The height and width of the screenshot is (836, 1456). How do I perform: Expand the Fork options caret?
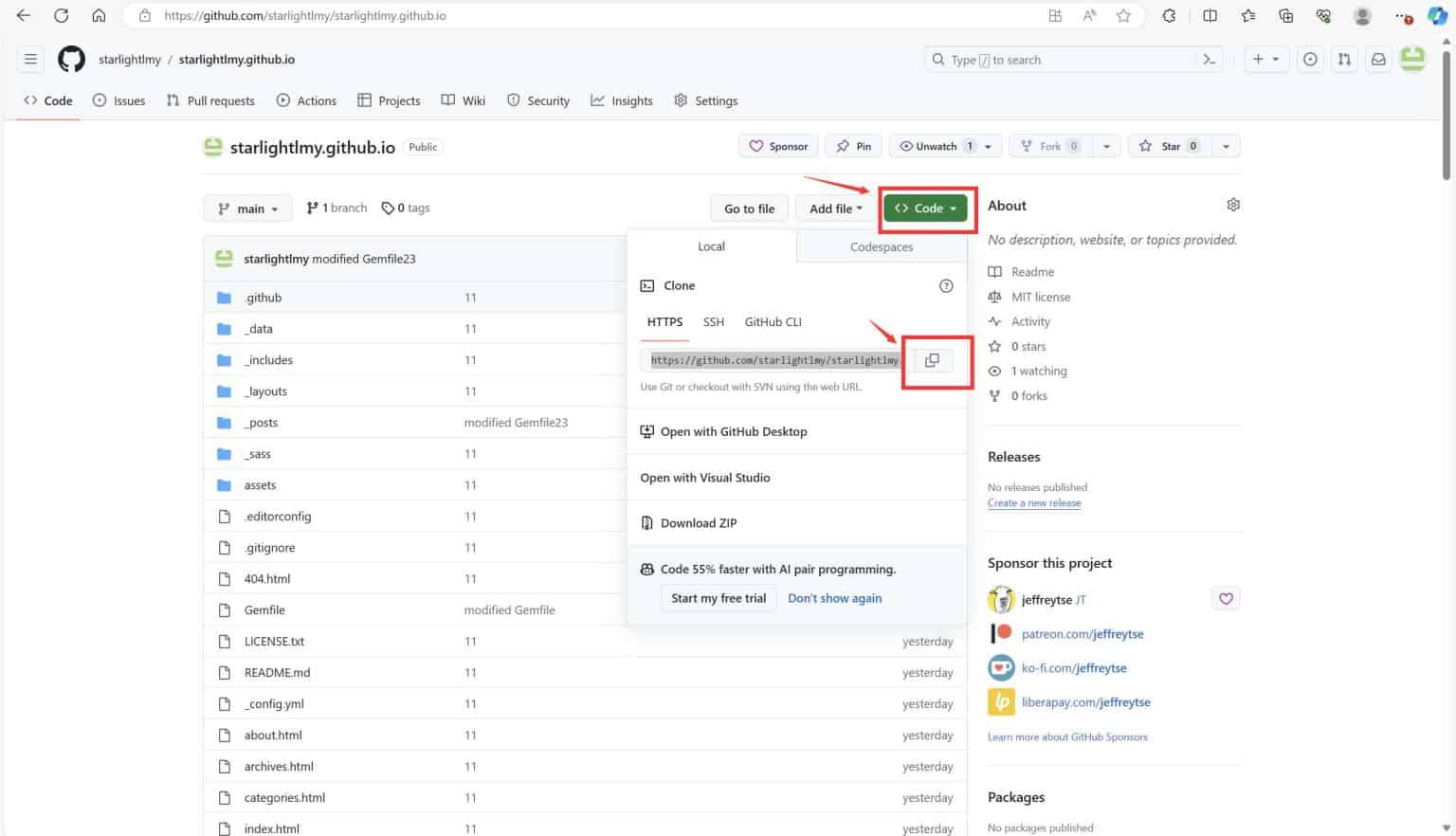click(1105, 146)
